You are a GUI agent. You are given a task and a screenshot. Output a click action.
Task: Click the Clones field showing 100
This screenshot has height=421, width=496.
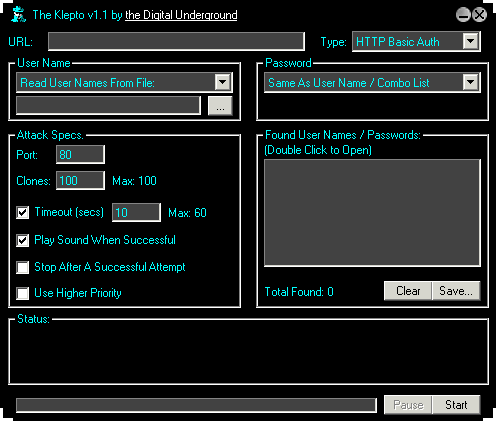[x=80, y=181]
